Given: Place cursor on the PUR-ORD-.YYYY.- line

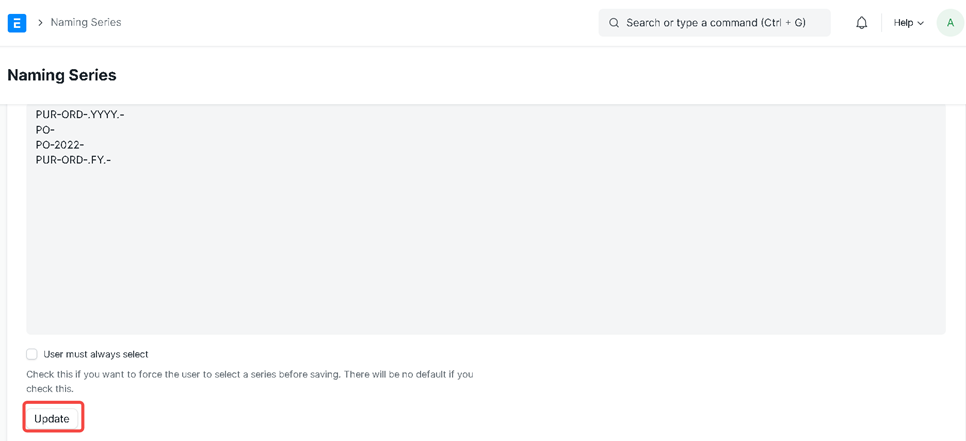Looking at the screenshot, I should click(80, 115).
